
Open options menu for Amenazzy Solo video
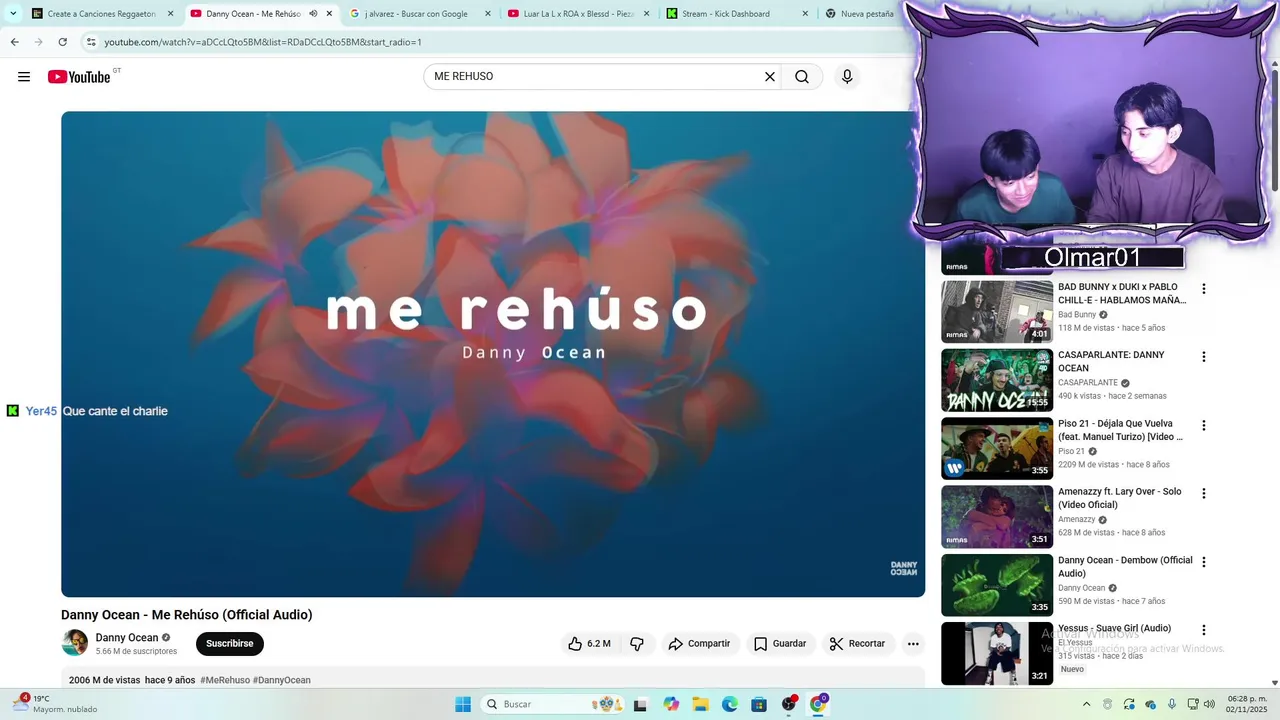click(1204, 494)
